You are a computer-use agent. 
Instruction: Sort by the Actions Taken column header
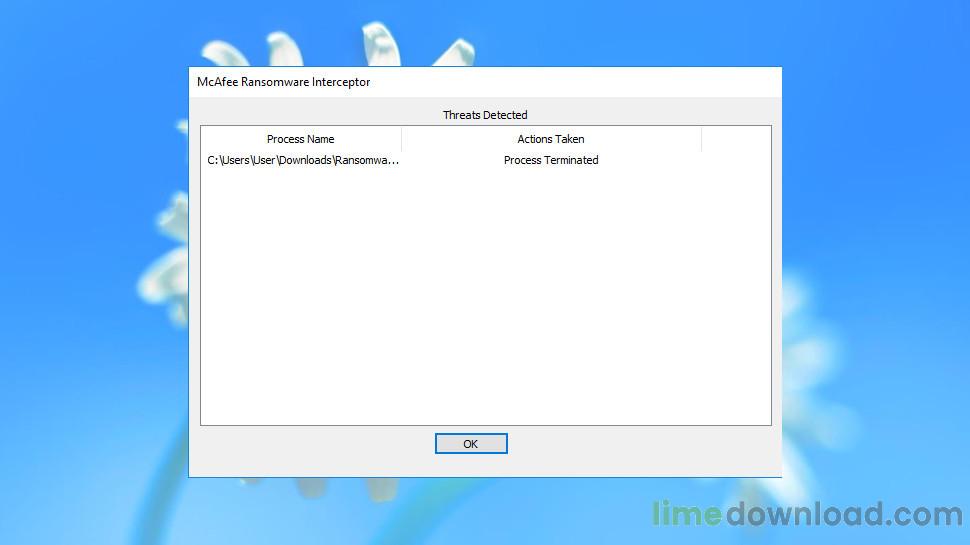point(551,139)
